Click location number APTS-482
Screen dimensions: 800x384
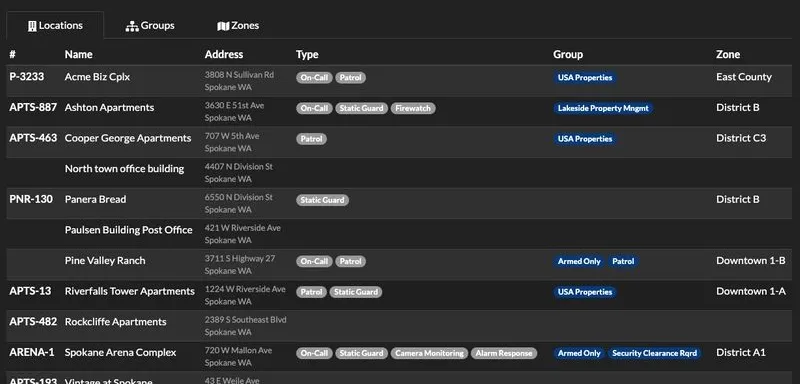(33, 321)
